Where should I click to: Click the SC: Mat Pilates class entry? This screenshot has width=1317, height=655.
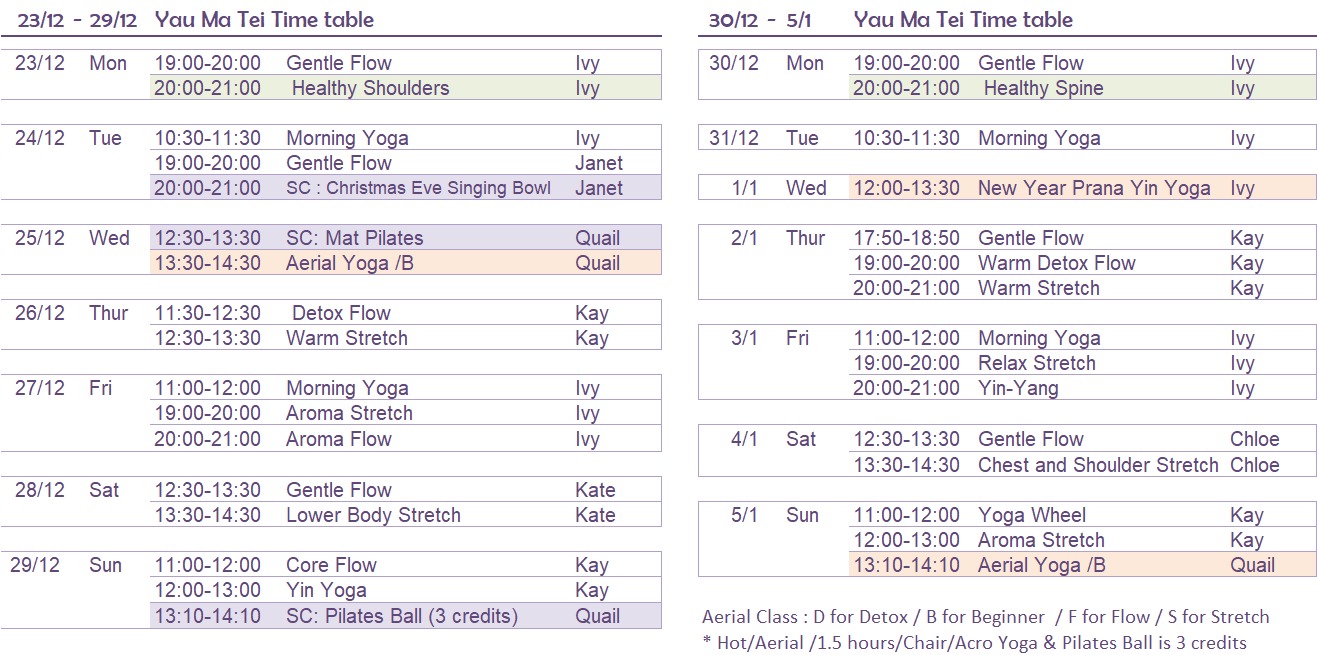(x=355, y=238)
